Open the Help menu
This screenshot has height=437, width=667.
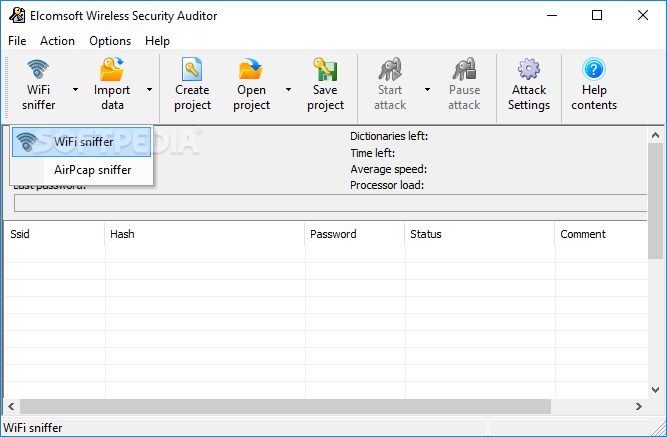(157, 41)
